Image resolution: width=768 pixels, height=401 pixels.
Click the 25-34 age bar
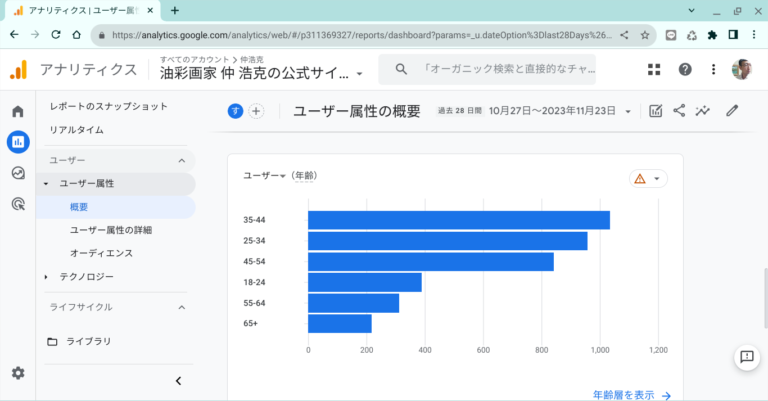tap(448, 241)
